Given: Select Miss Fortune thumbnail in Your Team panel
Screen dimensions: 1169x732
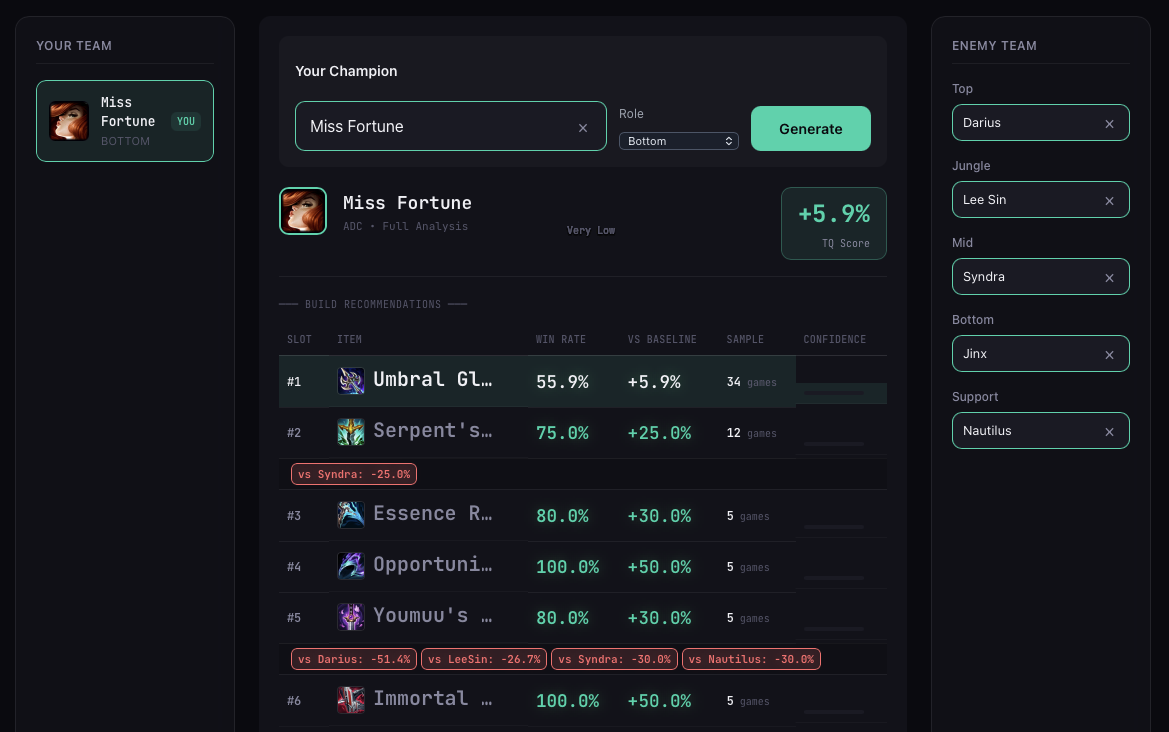Looking at the screenshot, I should [x=69, y=120].
